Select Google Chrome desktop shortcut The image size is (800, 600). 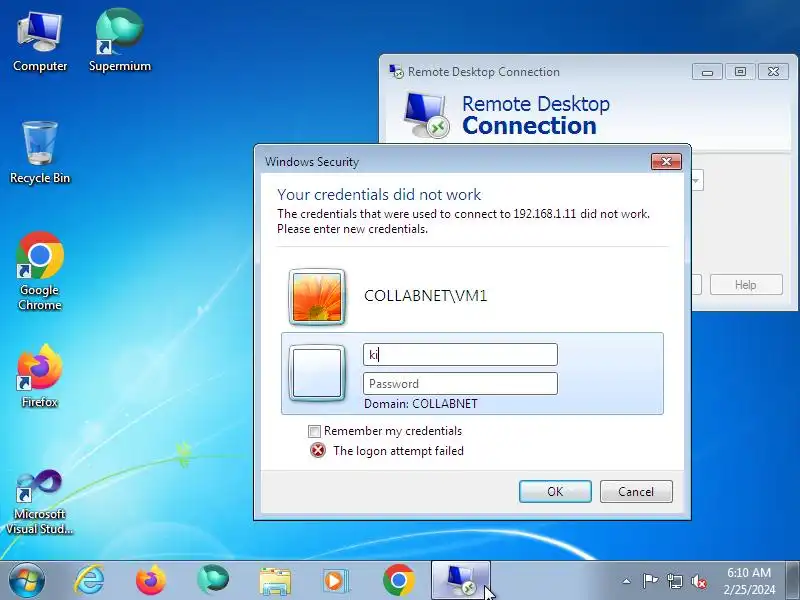[x=40, y=271]
